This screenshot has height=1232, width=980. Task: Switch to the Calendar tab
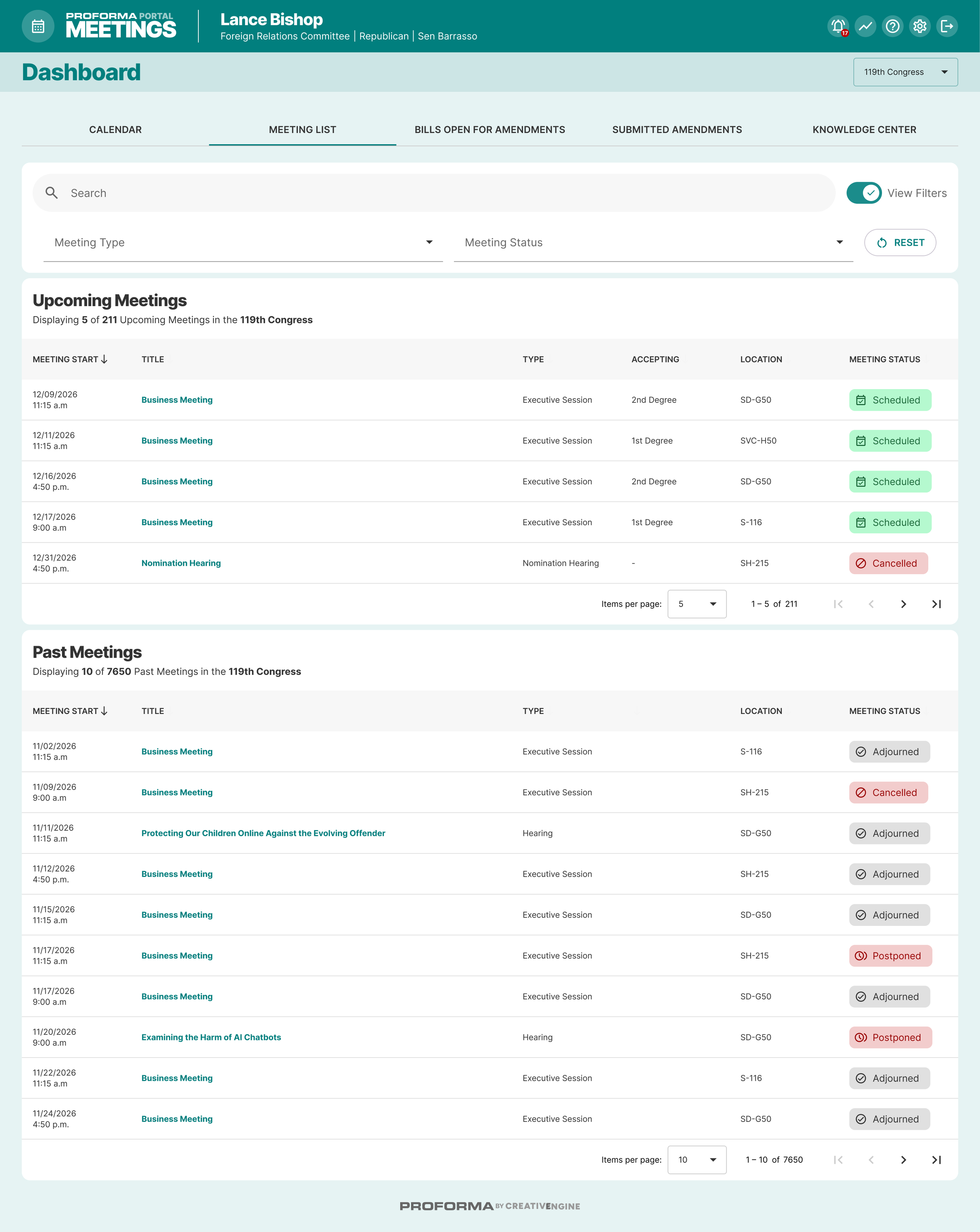(115, 130)
